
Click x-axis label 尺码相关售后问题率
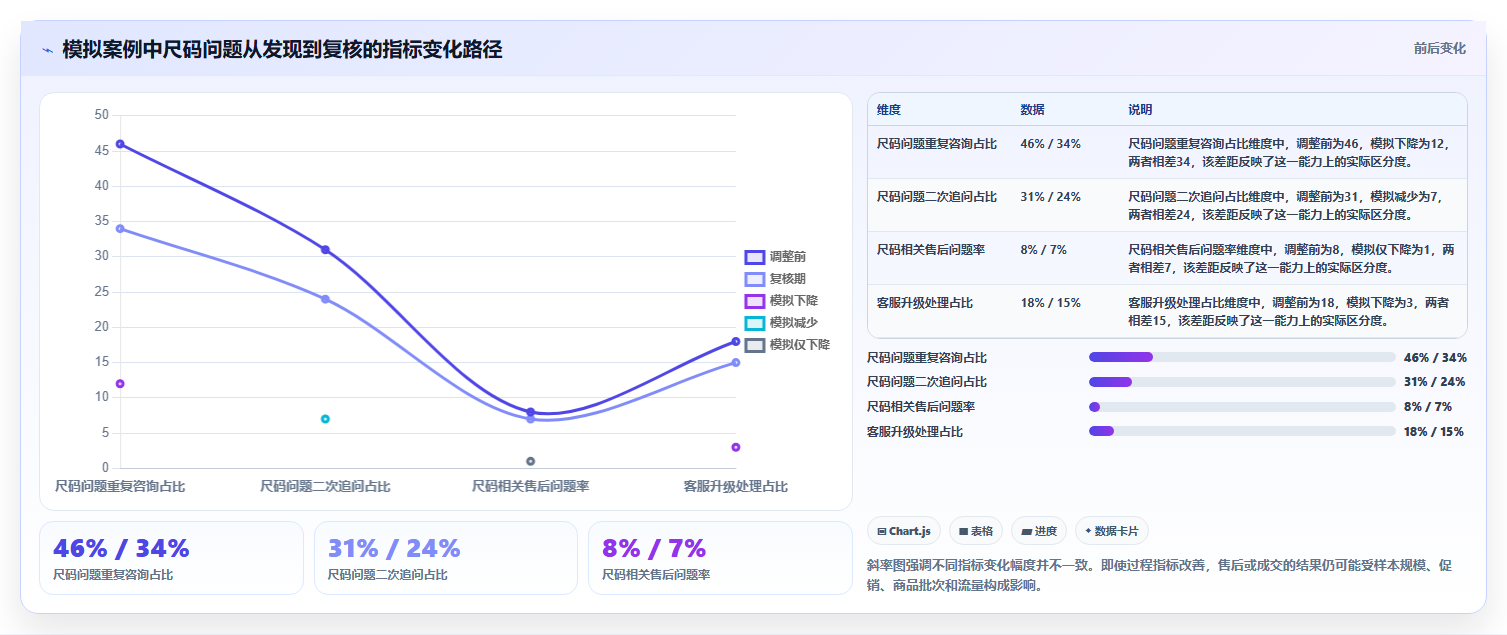coord(531,486)
